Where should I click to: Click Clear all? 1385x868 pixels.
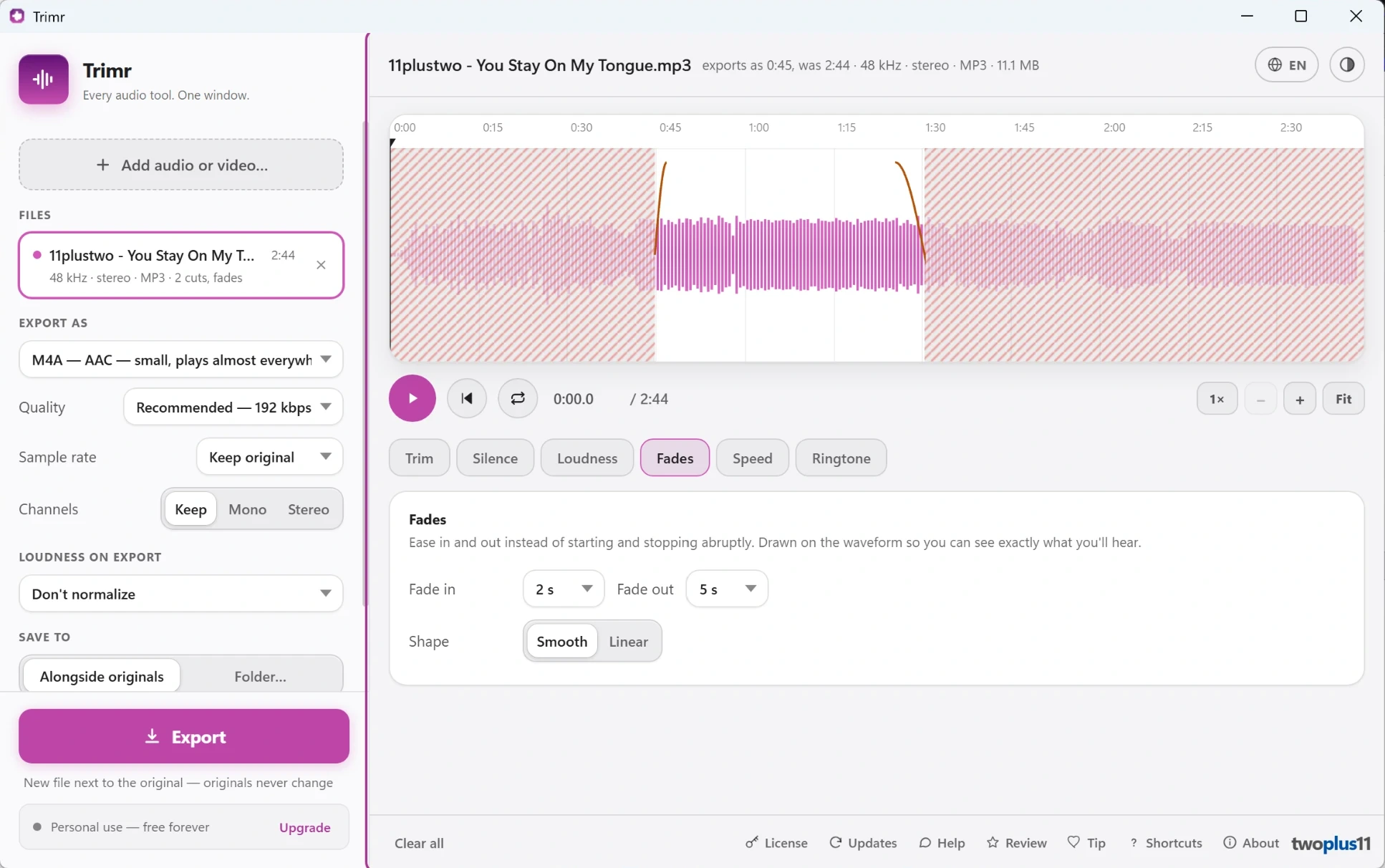(x=420, y=843)
